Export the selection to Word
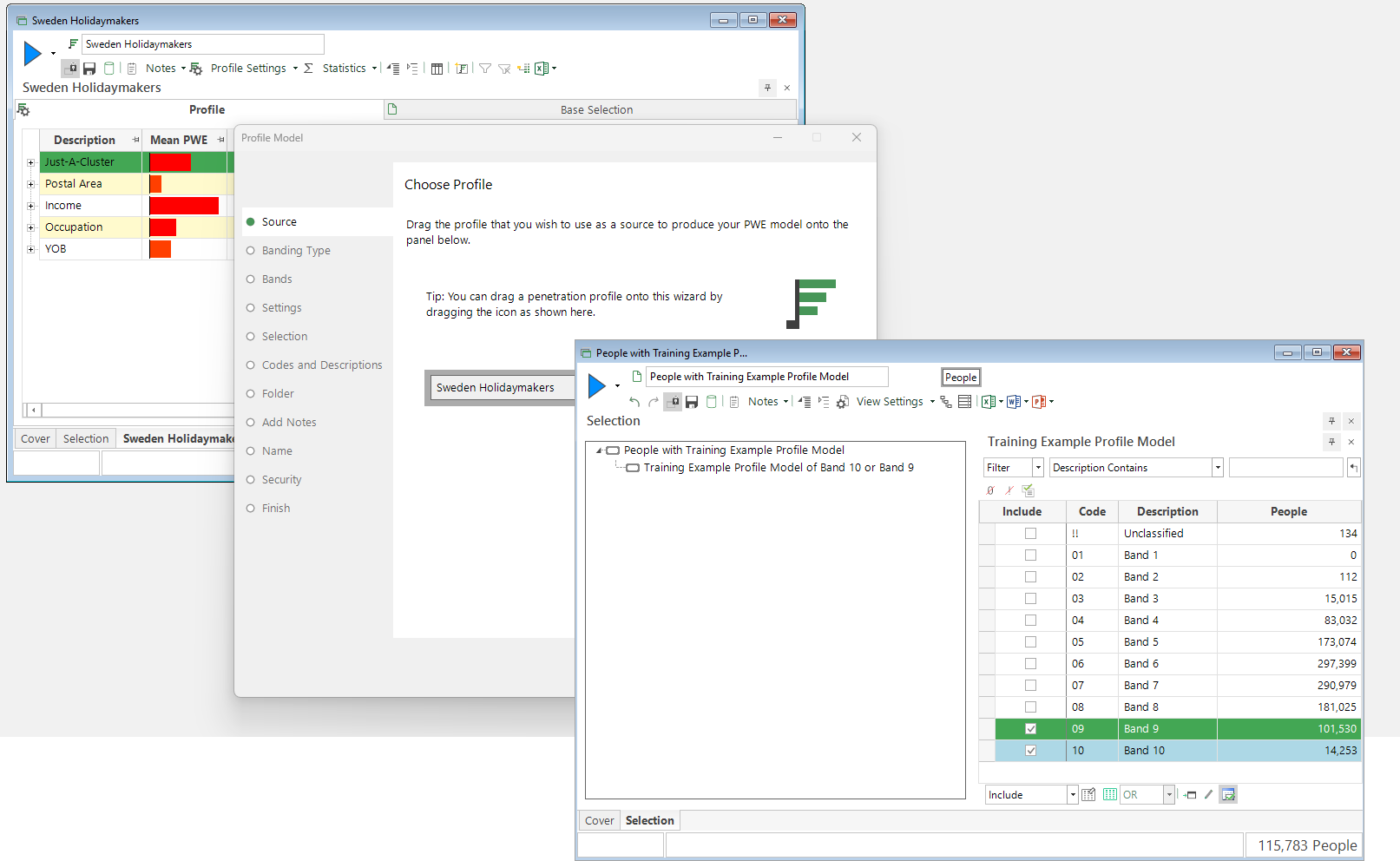The image size is (1400, 861). point(1013,402)
